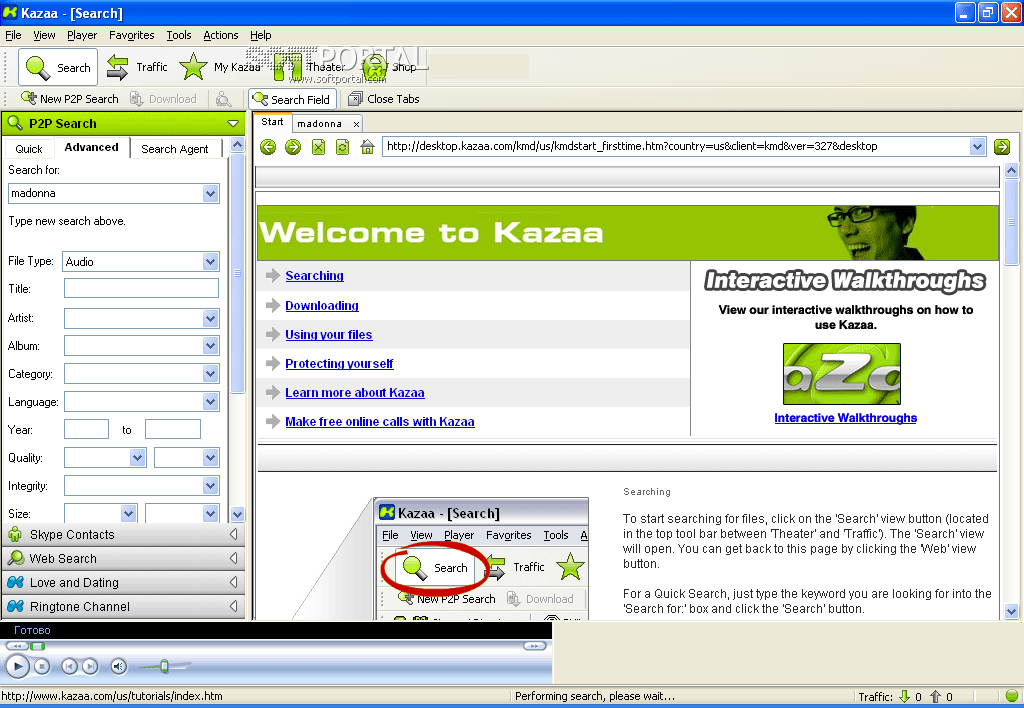The height and width of the screenshot is (708, 1024).
Task: Click Close Tabs button
Action: pyautogui.click(x=383, y=99)
